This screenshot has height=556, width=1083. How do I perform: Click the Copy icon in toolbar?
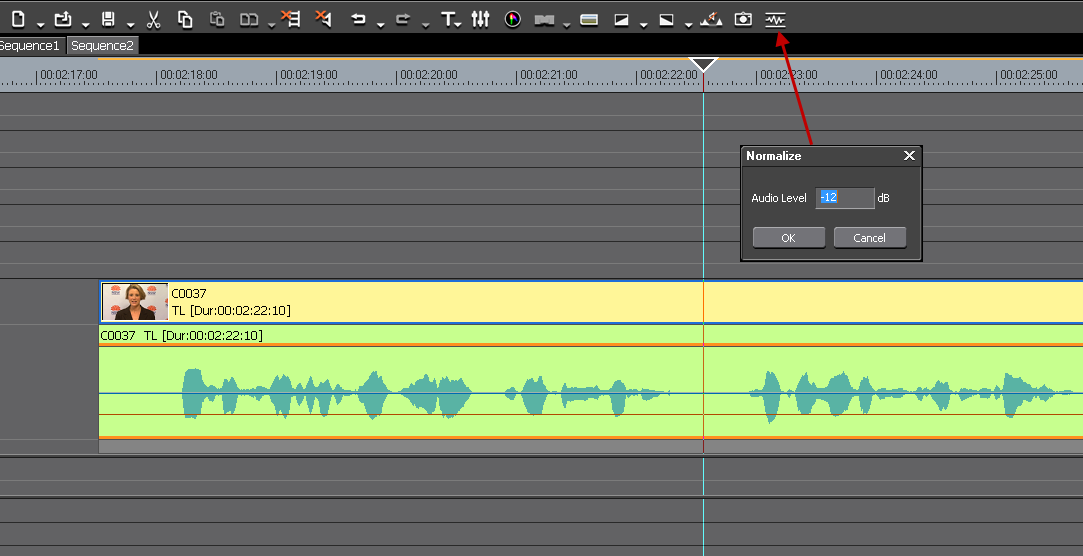(185, 19)
